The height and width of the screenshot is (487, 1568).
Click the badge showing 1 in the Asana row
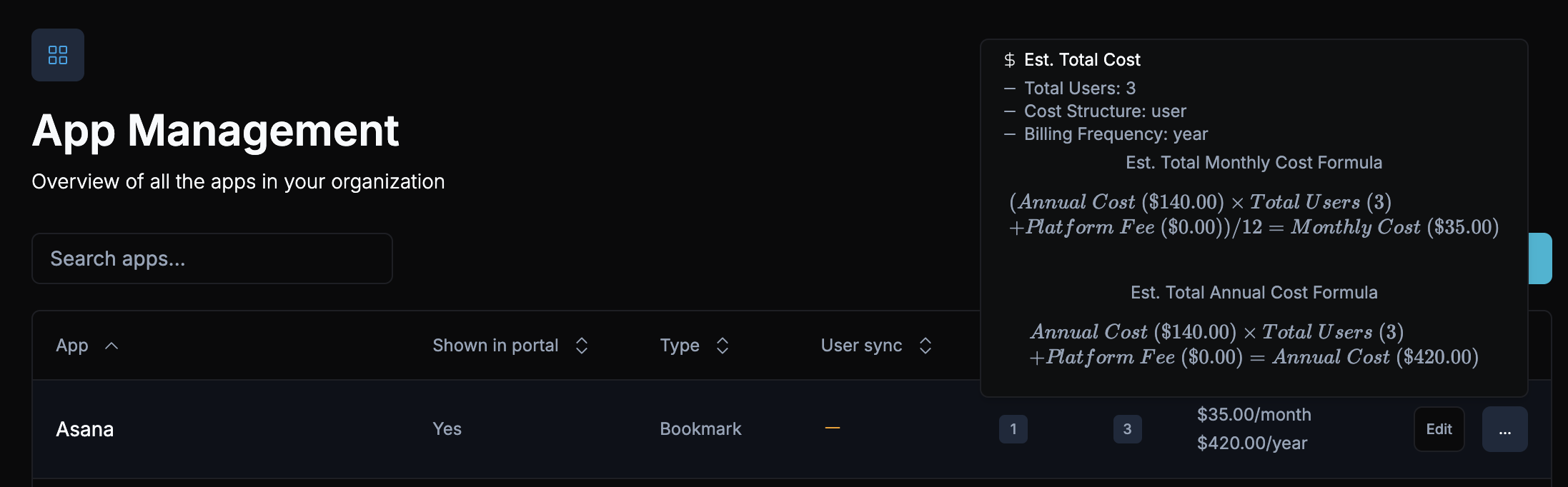pos(1013,429)
